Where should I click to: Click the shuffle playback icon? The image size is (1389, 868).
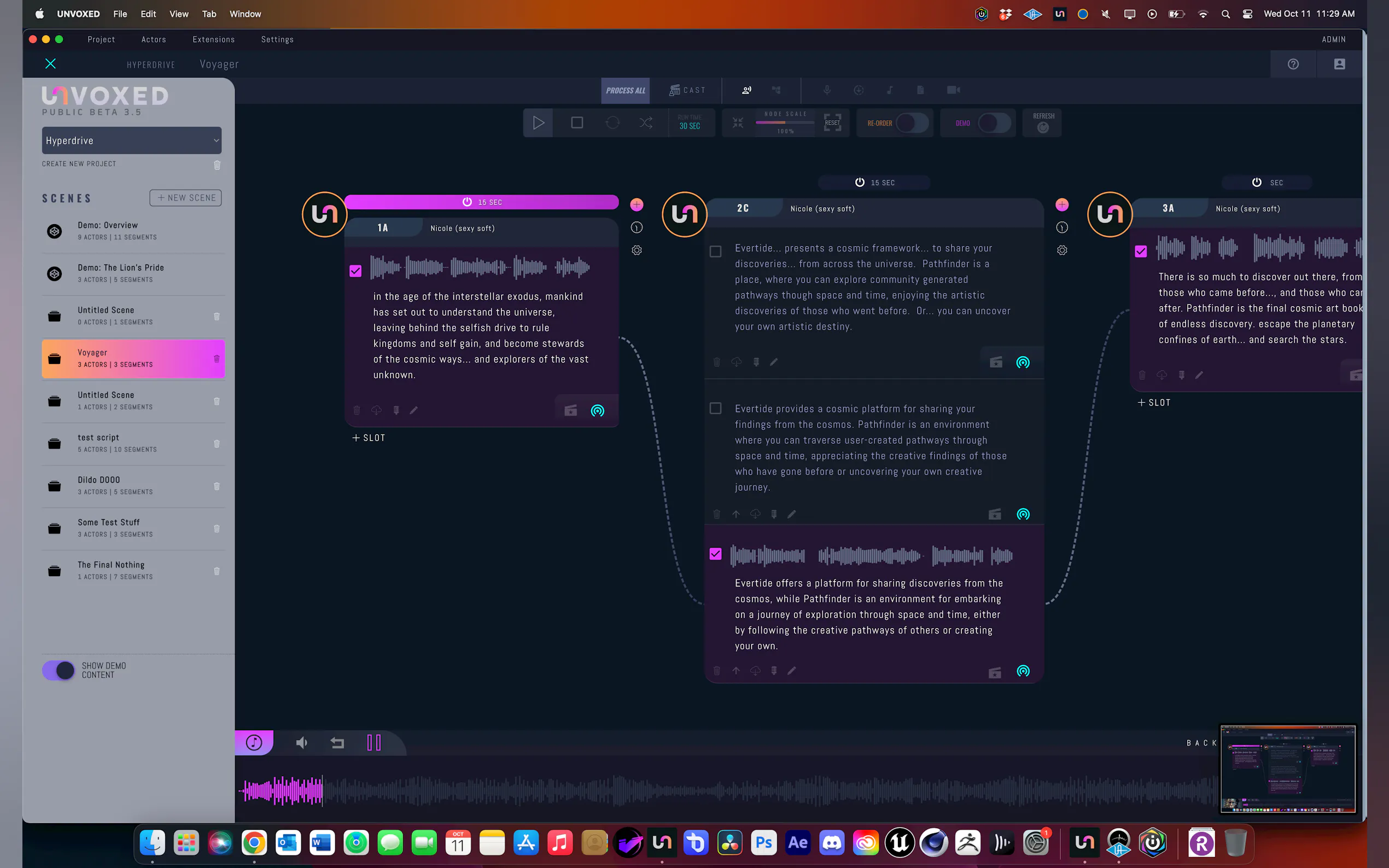pyautogui.click(x=645, y=123)
